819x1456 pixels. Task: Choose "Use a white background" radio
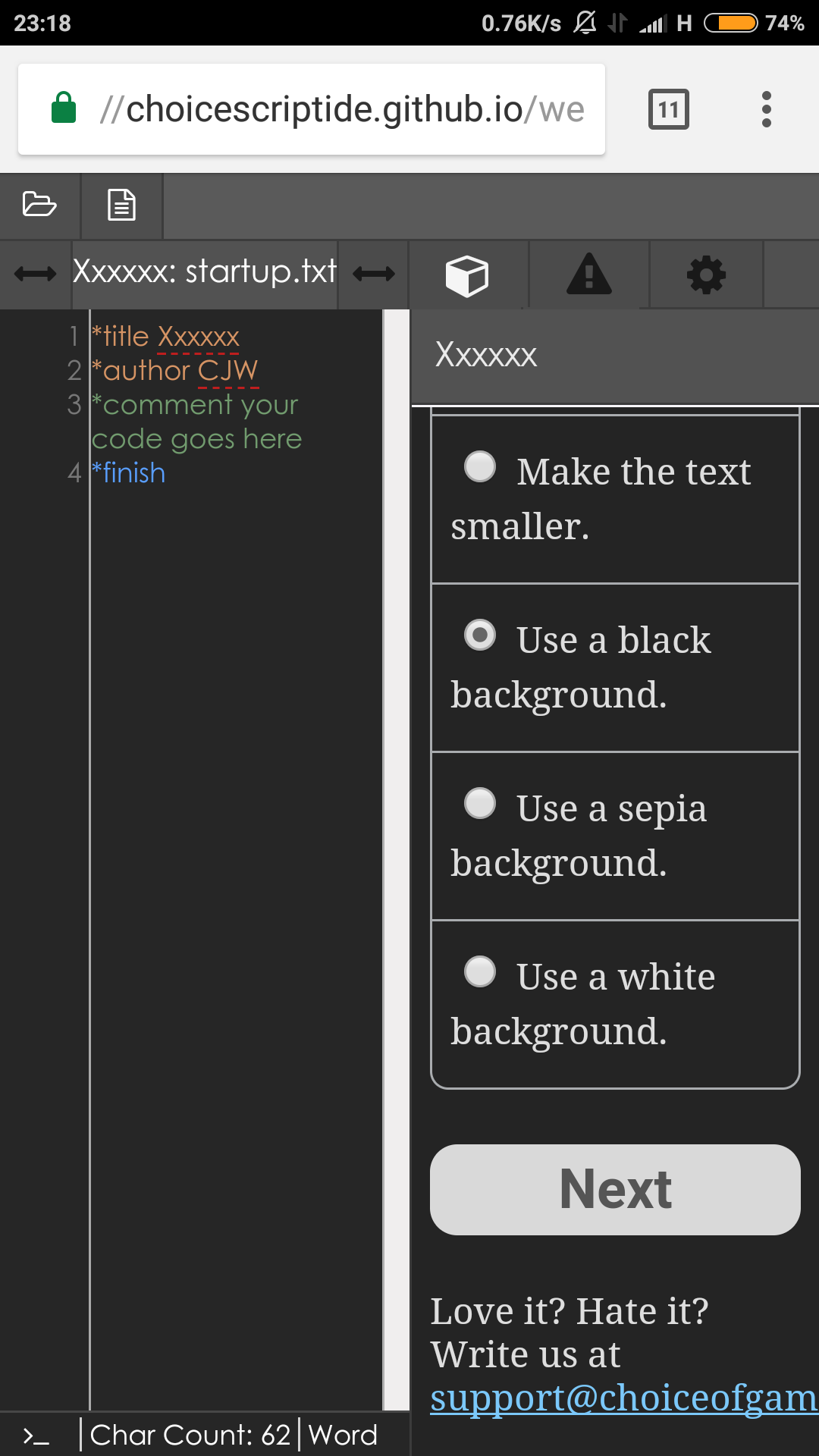[x=480, y=972]
